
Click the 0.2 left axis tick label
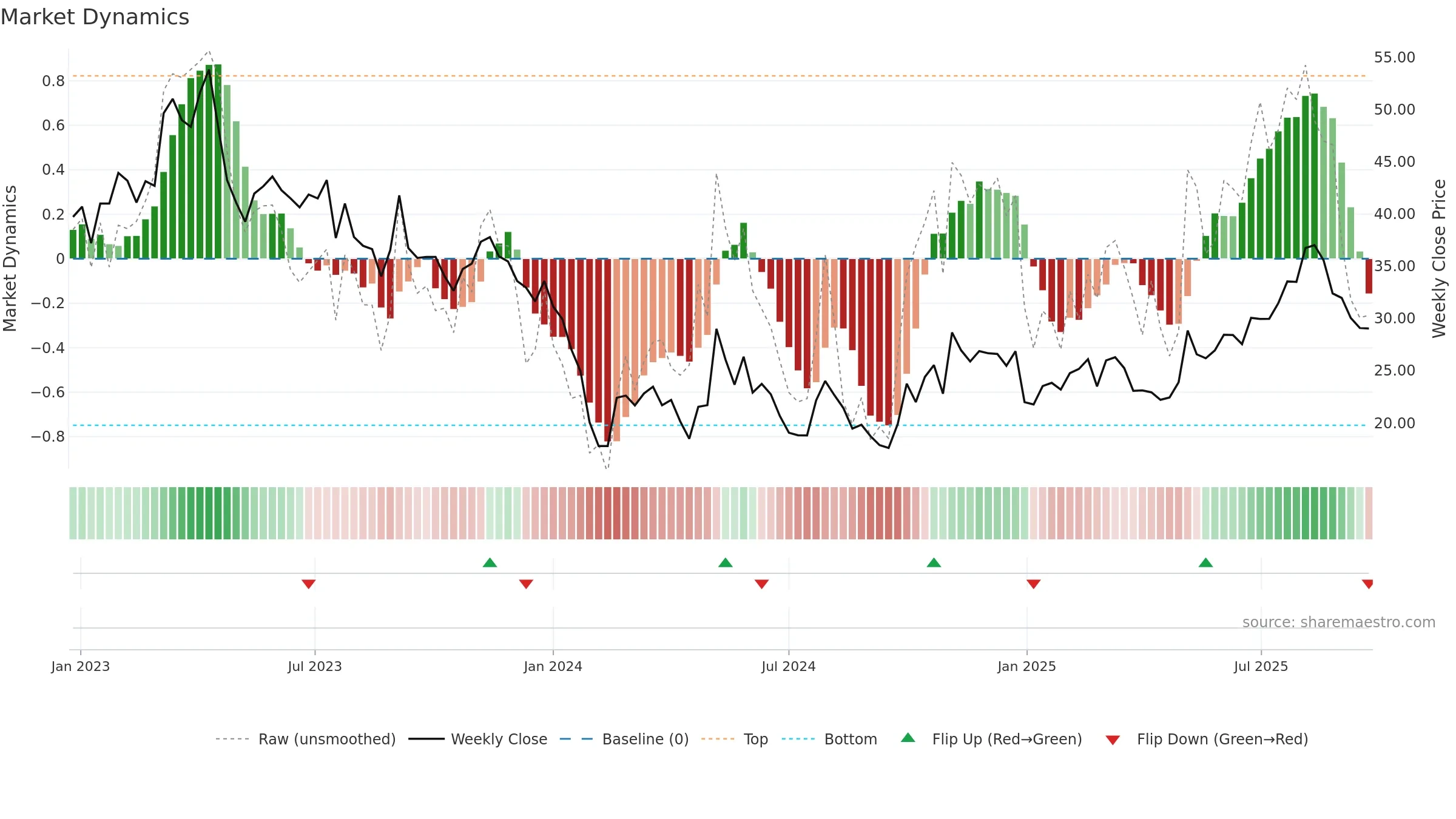[x=53, y=214]
